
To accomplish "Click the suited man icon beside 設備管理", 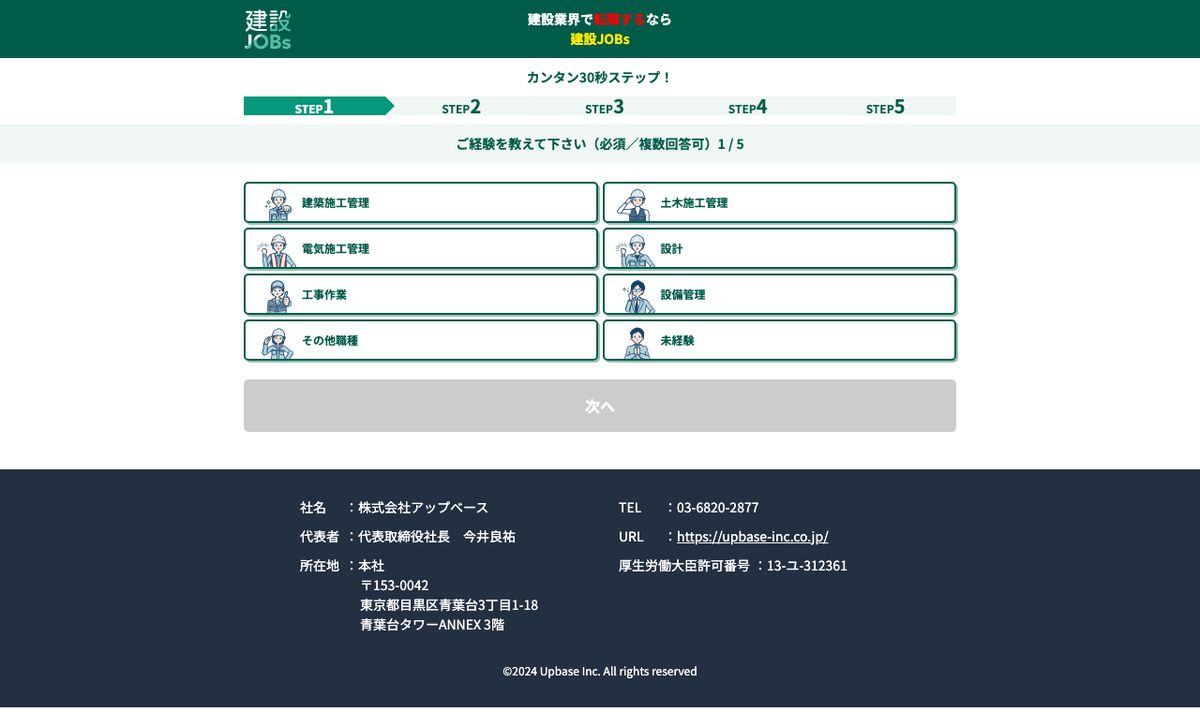I will click(636, 295).
